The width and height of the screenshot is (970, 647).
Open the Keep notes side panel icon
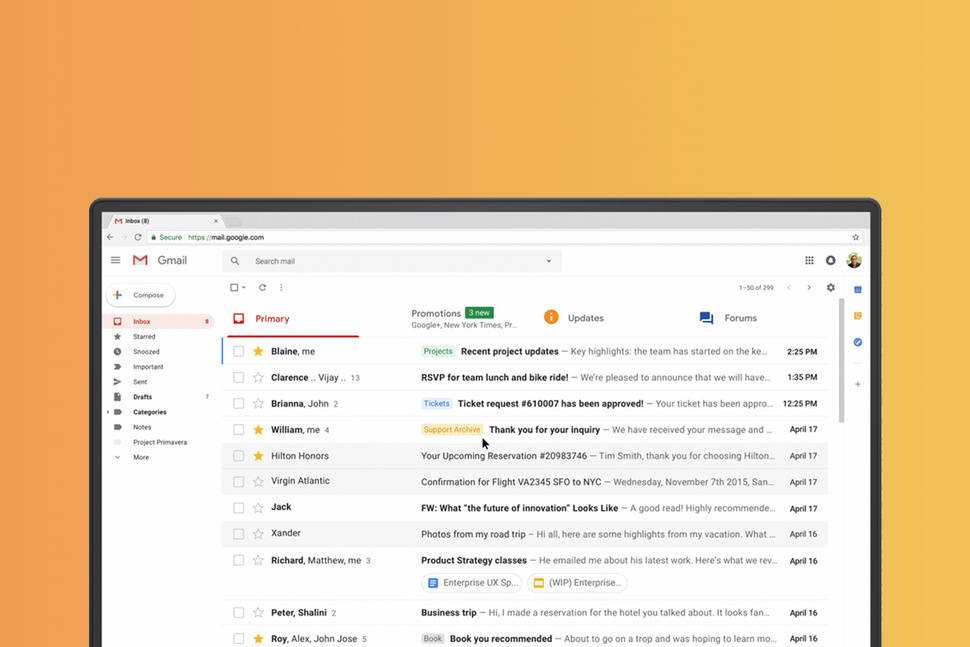pos(857,316)
